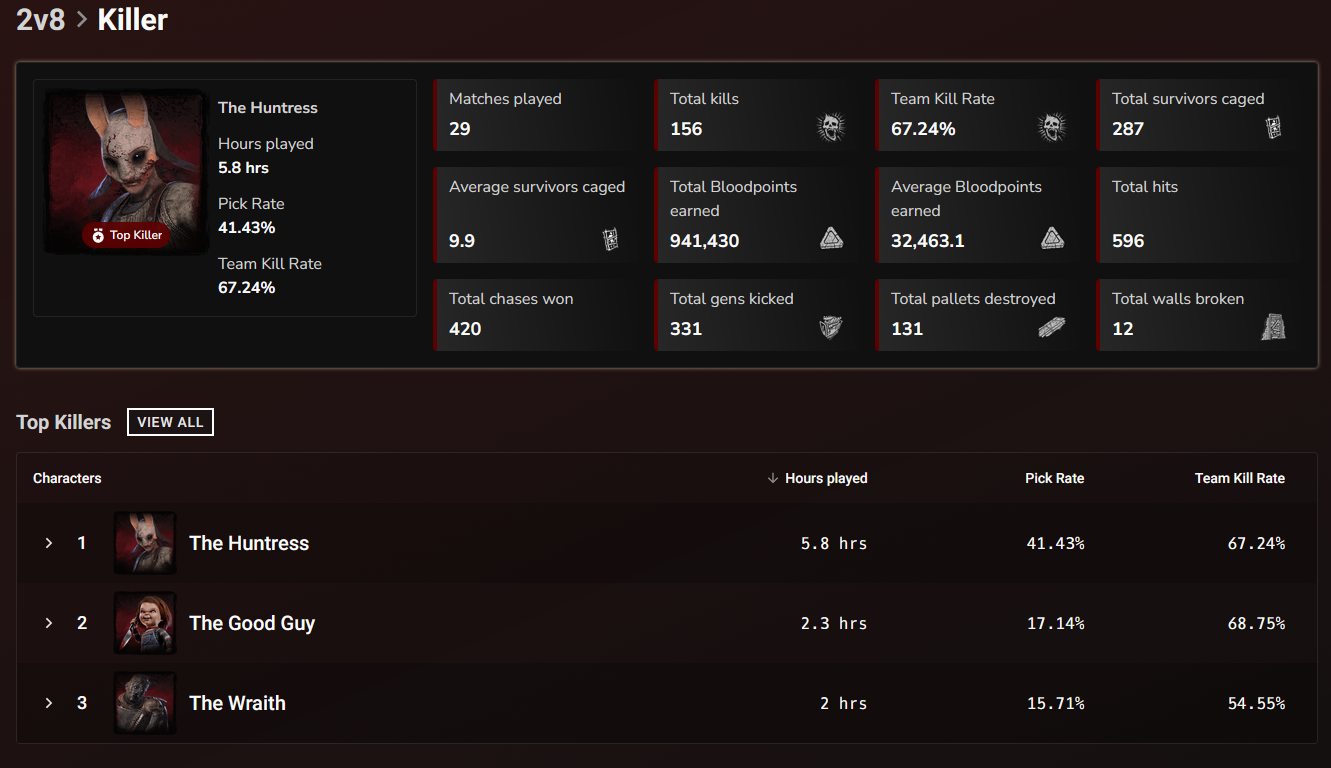
Task: Click the 68.75% team kill rate cell
Action: tap(1257, 623)
